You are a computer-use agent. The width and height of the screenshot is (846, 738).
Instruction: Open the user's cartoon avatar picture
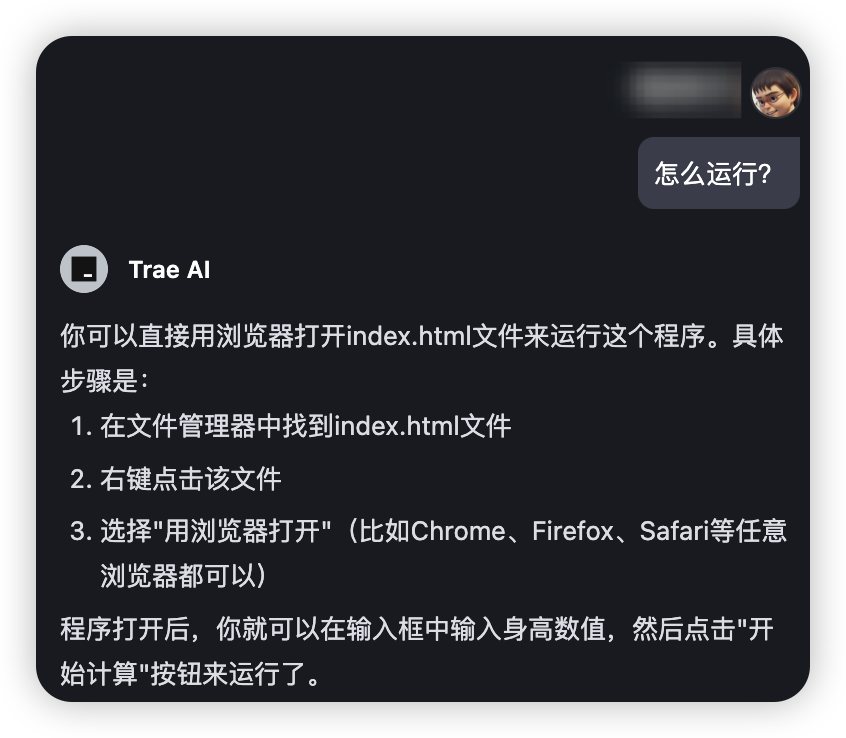tap(776, 92)
